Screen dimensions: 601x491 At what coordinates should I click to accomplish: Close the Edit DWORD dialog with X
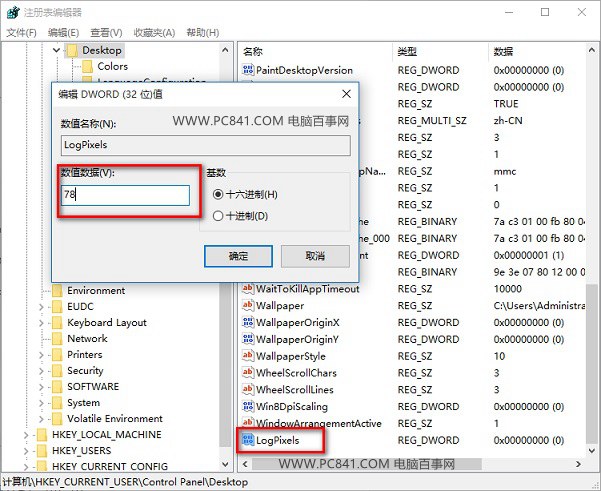click(346, 94)
